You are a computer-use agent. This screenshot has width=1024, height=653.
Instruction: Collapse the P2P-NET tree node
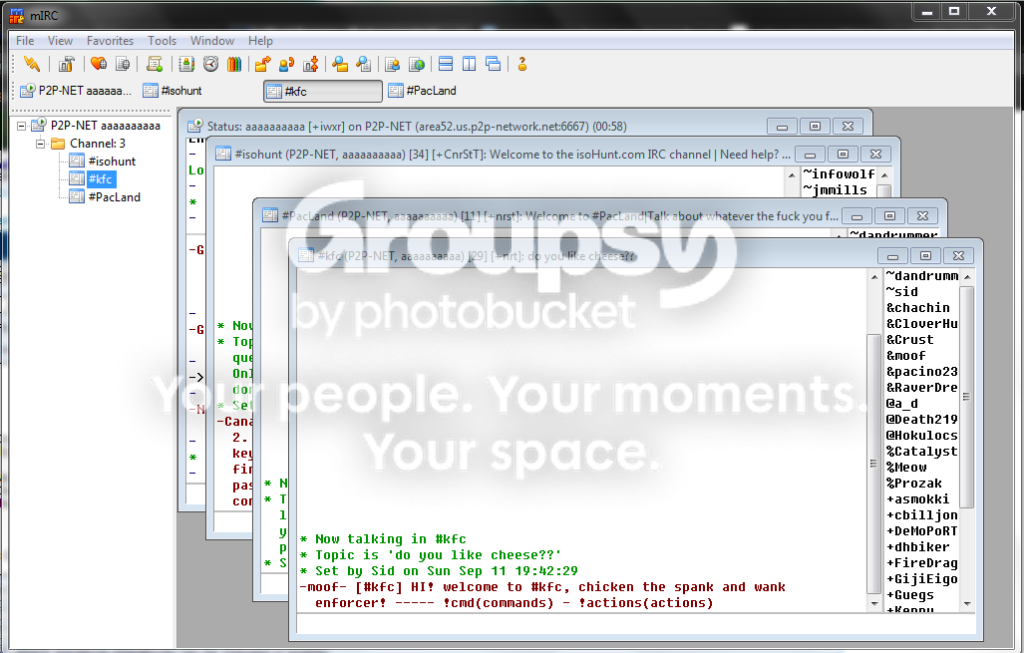pos(22,125)
